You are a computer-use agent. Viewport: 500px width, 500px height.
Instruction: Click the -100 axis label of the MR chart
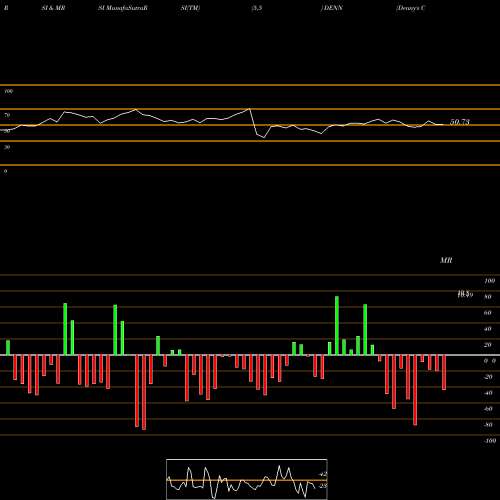(490, 441)
